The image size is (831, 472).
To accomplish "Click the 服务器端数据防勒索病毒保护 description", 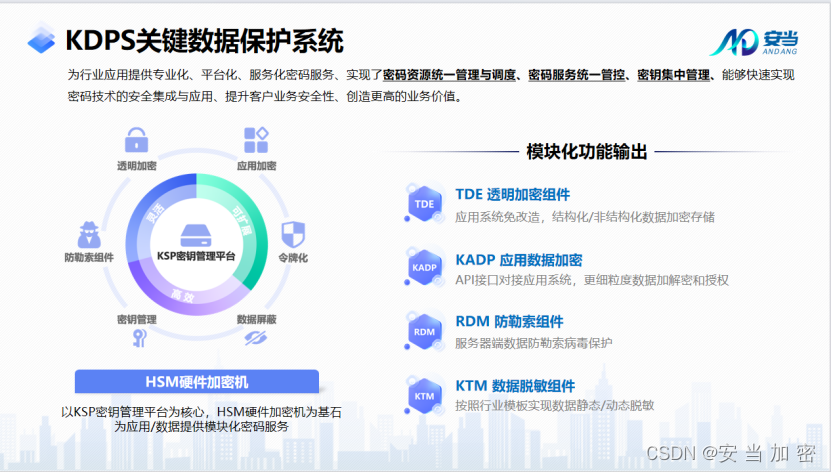I will click(x=534, y=343).
